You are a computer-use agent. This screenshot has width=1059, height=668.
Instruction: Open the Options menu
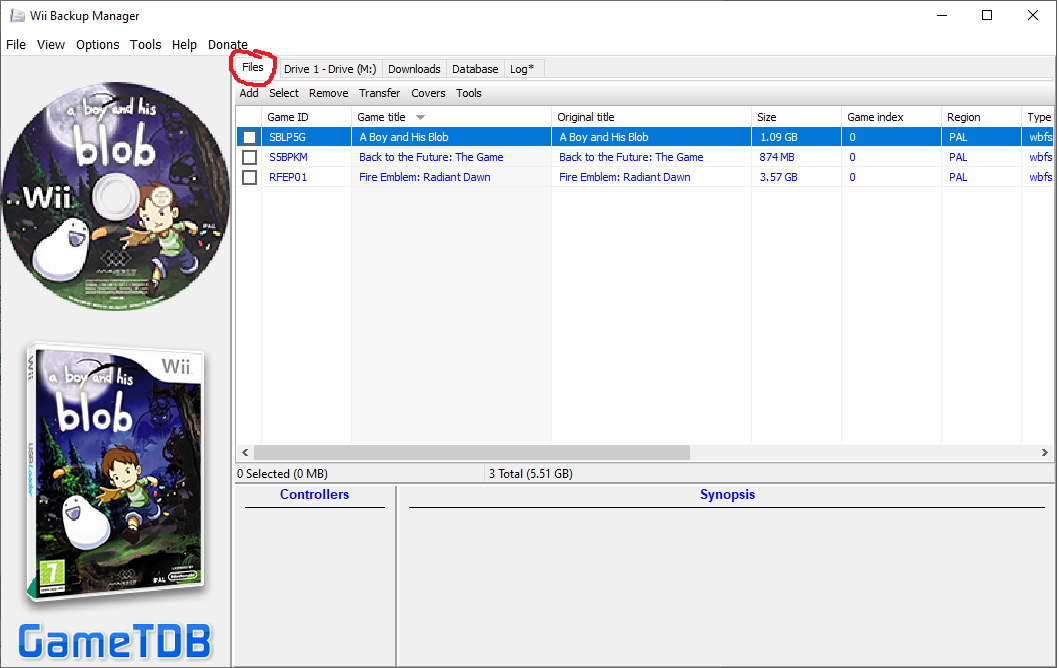(x=97, y=45)
